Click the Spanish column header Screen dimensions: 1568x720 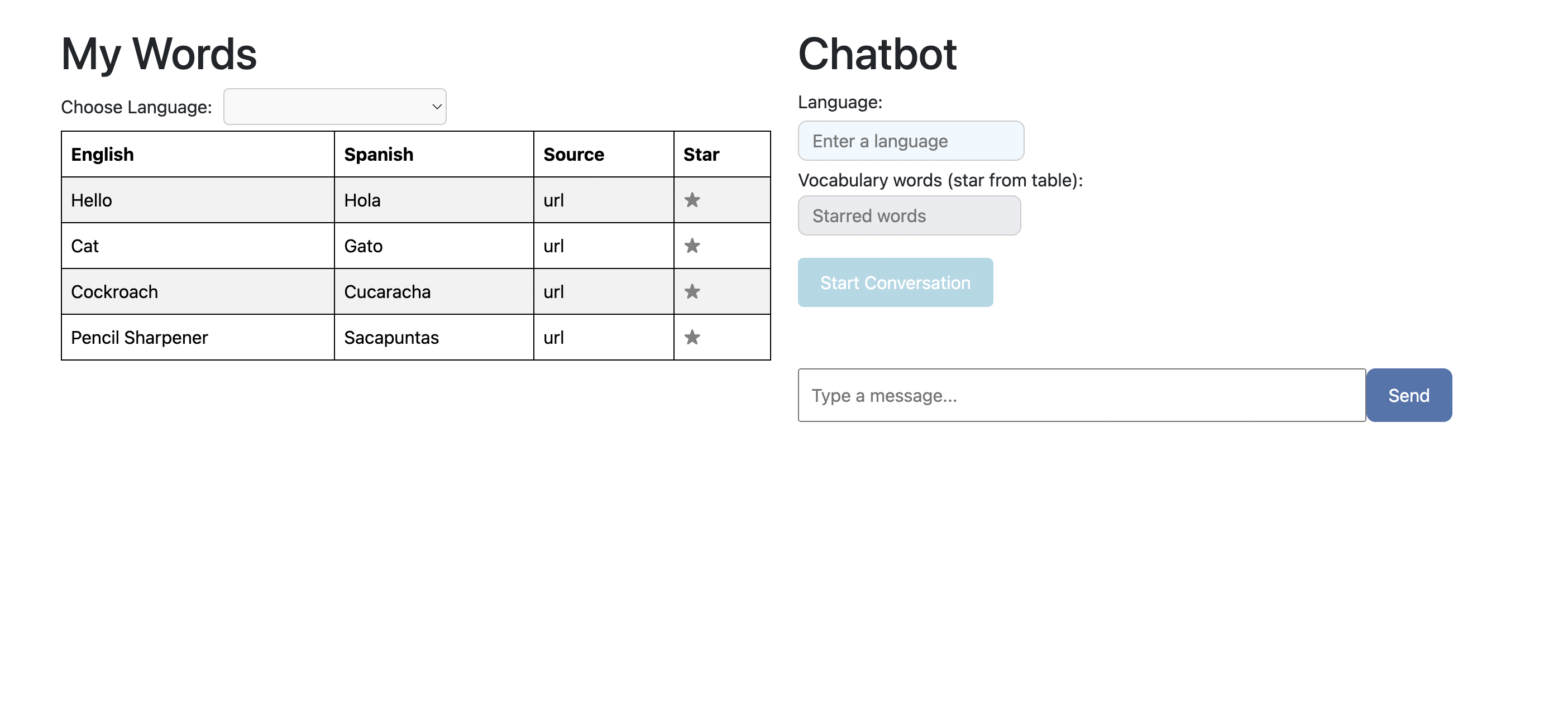(379, 155)
